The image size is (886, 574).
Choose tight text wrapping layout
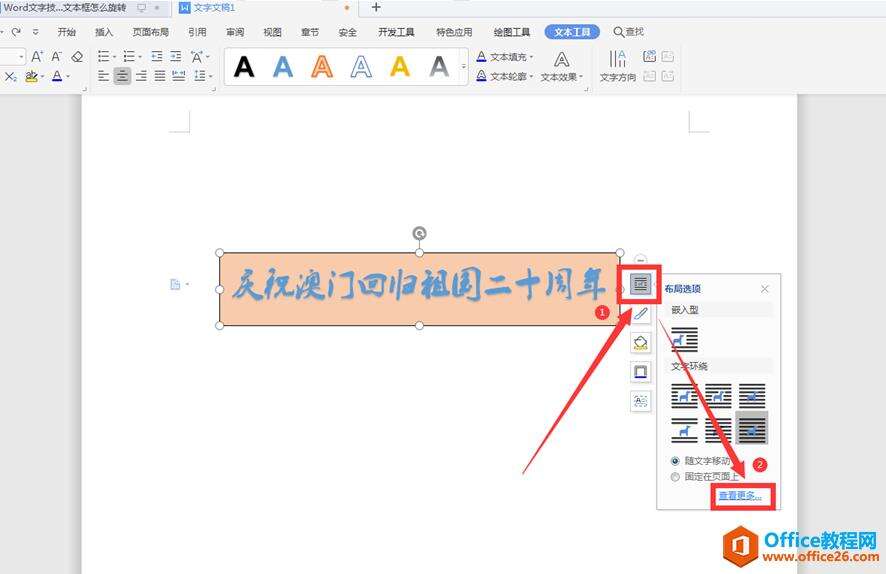[x=718, y=395]
